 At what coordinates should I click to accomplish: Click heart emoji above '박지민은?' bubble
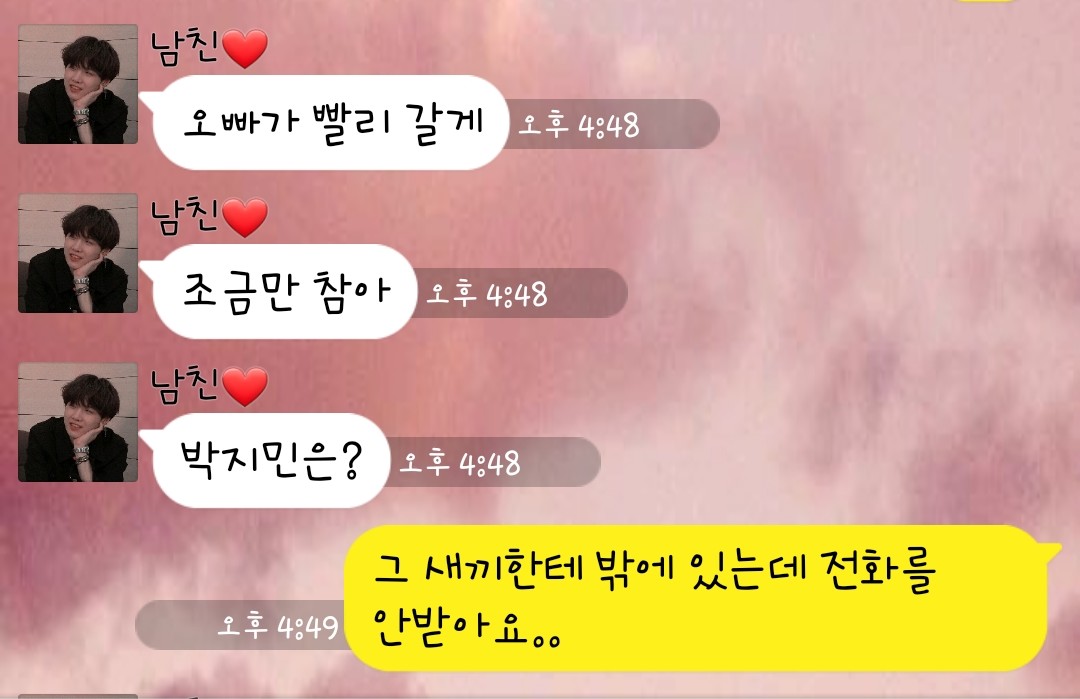click(x=245, y=386)
